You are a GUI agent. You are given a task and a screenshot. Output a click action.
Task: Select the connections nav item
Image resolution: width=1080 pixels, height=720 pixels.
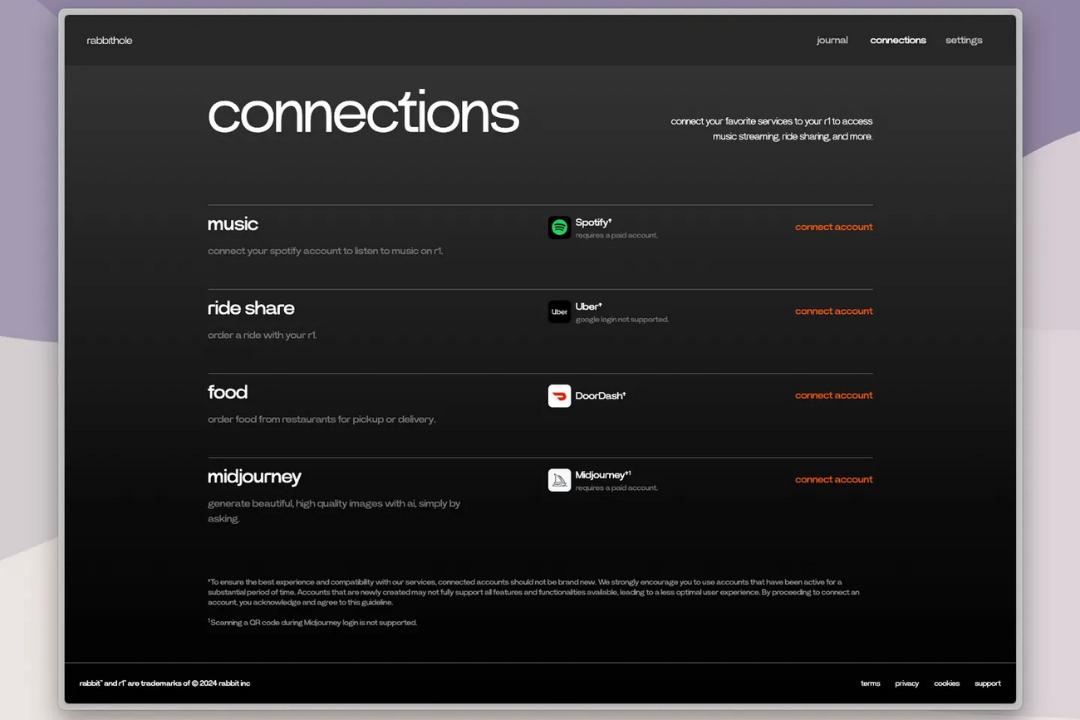[897, 40]
